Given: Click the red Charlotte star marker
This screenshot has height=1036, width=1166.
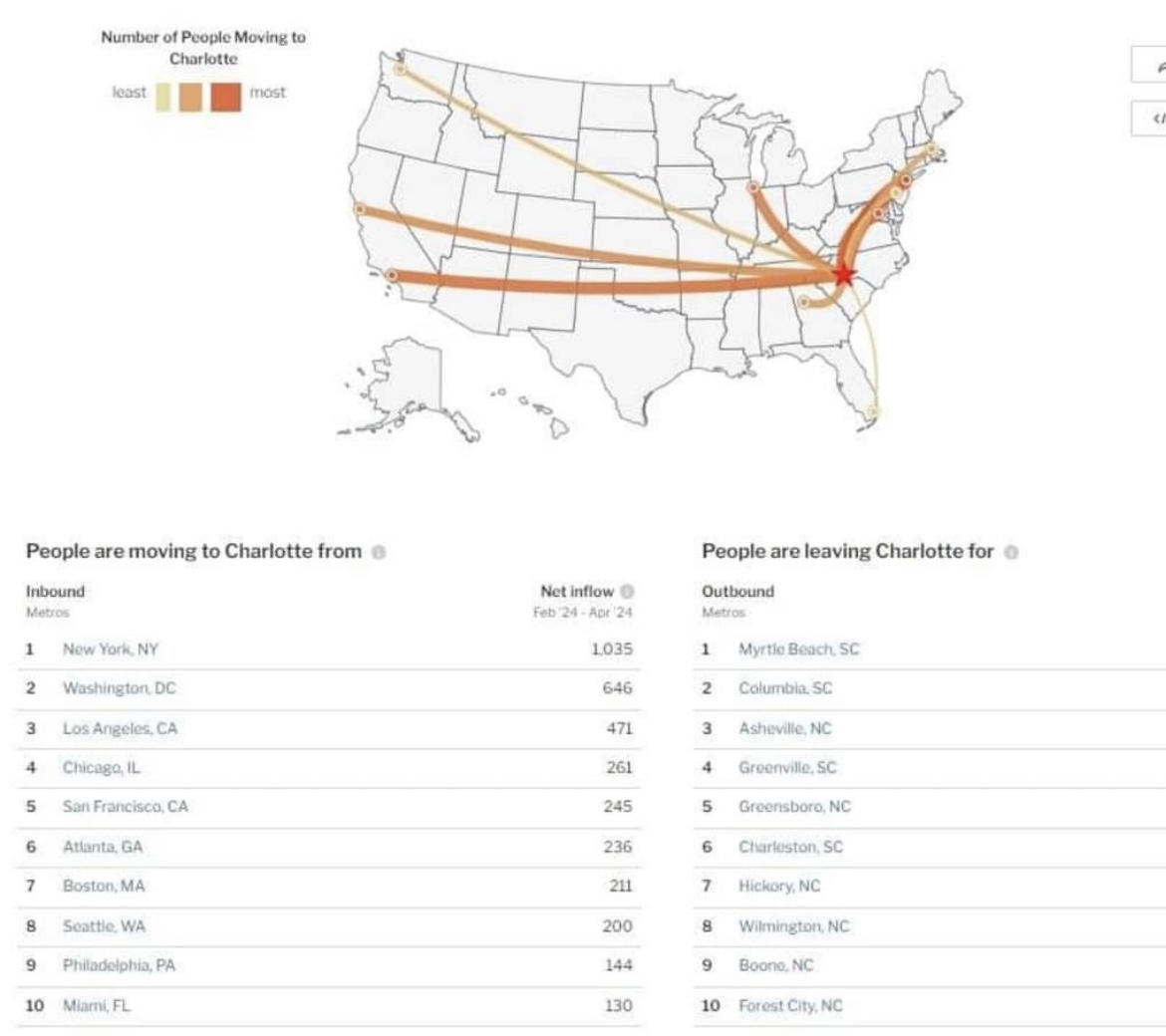Looking at the screenshot, I should [x=844, y=274].
